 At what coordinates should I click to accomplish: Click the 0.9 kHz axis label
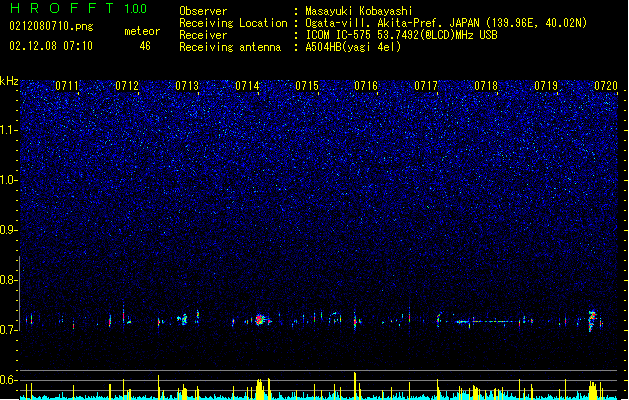(x=8, y=230)
